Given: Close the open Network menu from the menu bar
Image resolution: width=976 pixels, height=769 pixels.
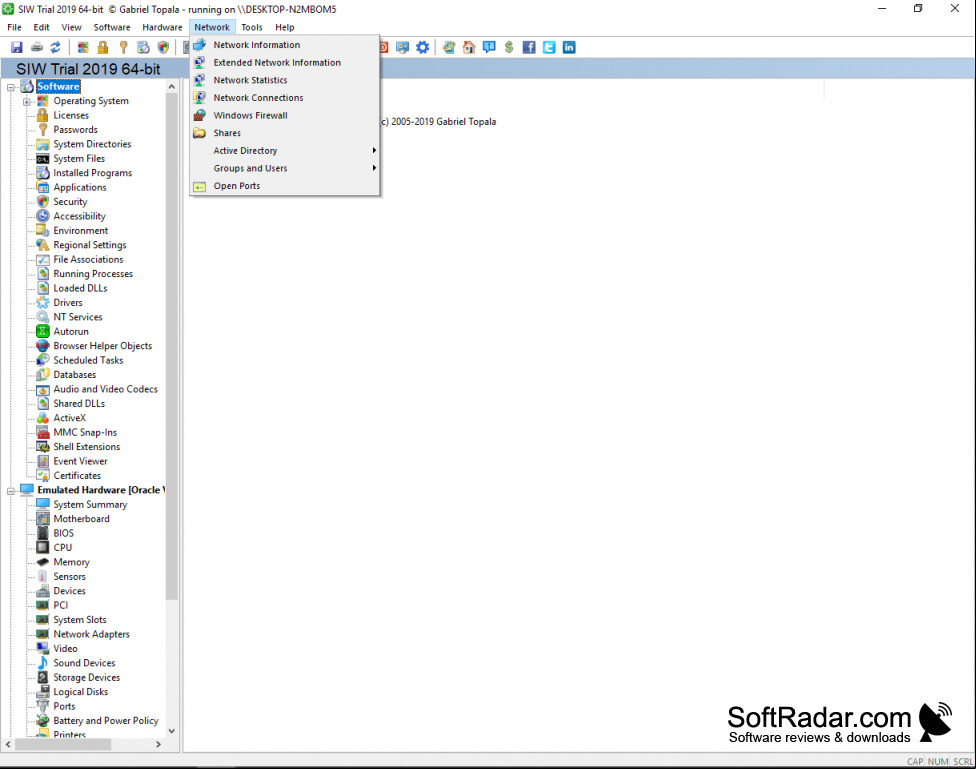Looking at the screenshot, I should click(212, 27).
